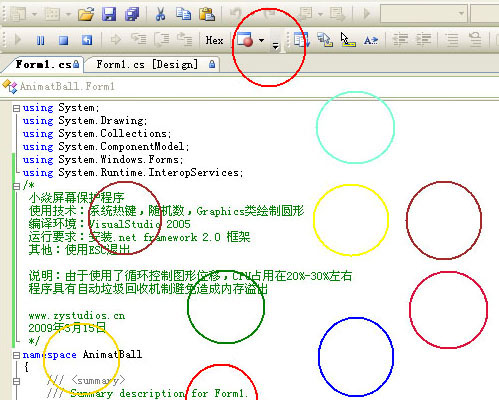Click the Start Debugging arrow in top toolbar
Image resolution: width=499 pixels, height=400 pixels.
point(367,14)
